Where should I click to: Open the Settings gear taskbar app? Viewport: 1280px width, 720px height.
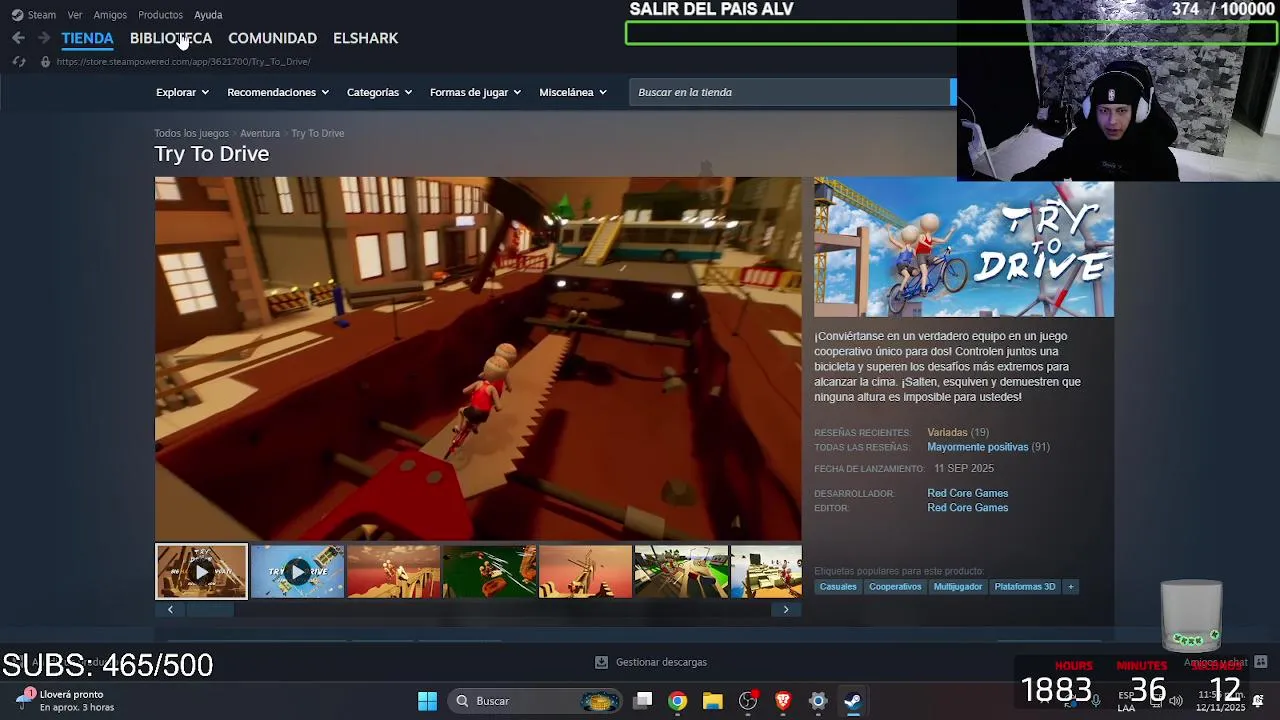(x=818, y=701)
